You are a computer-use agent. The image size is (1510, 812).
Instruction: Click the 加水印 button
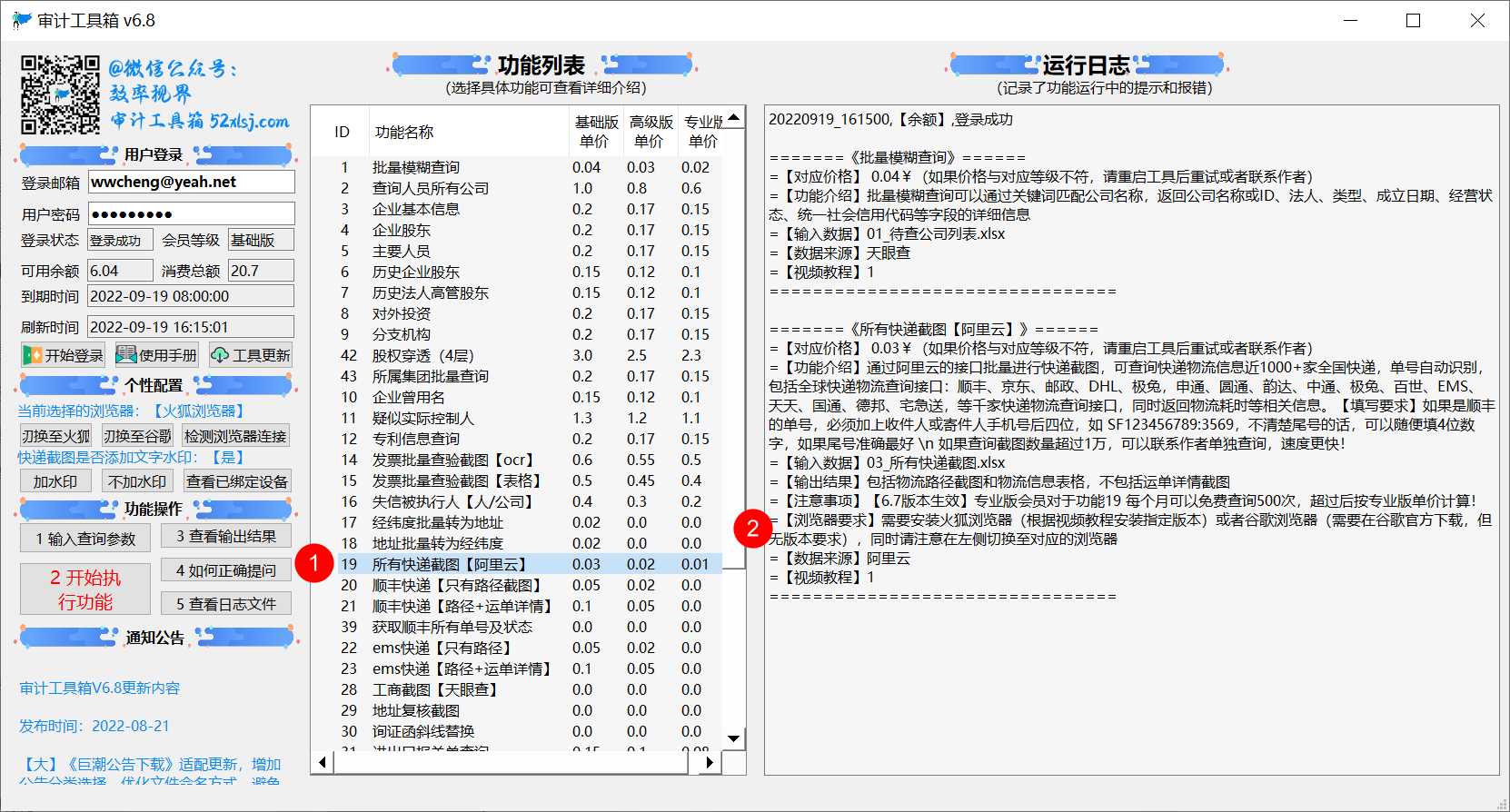coord(55,481)
